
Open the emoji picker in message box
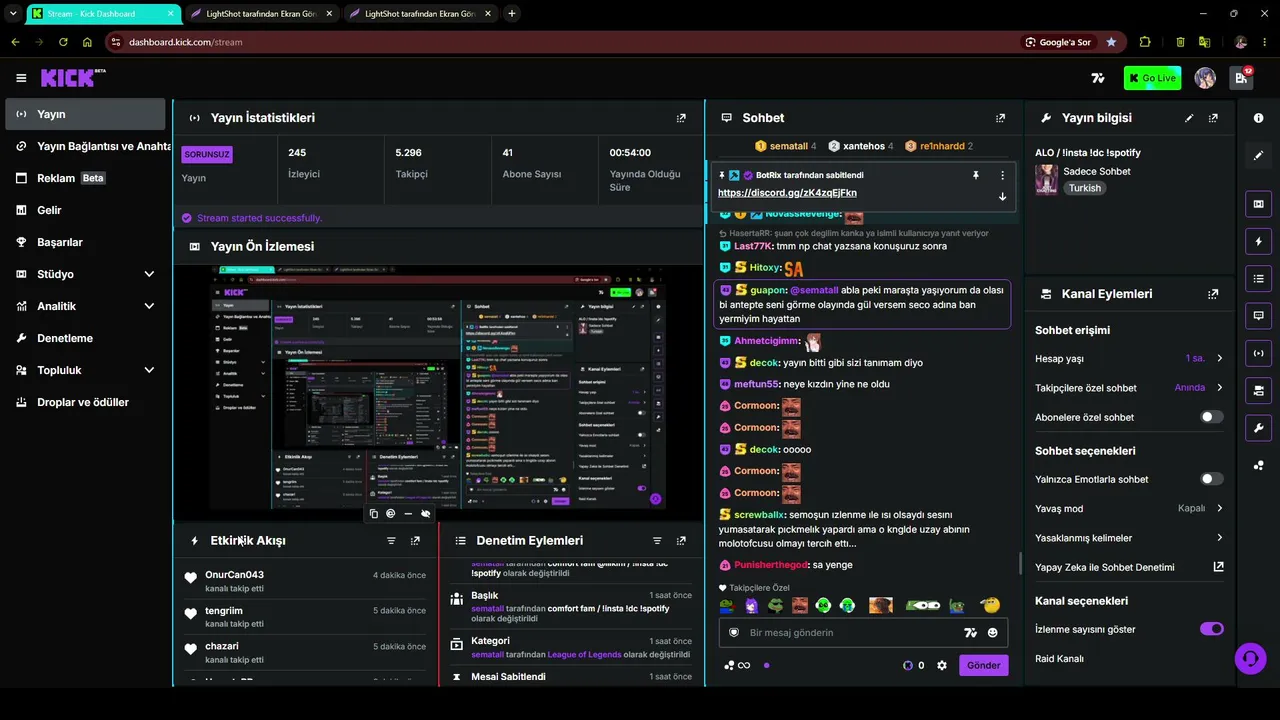[992, 632]
